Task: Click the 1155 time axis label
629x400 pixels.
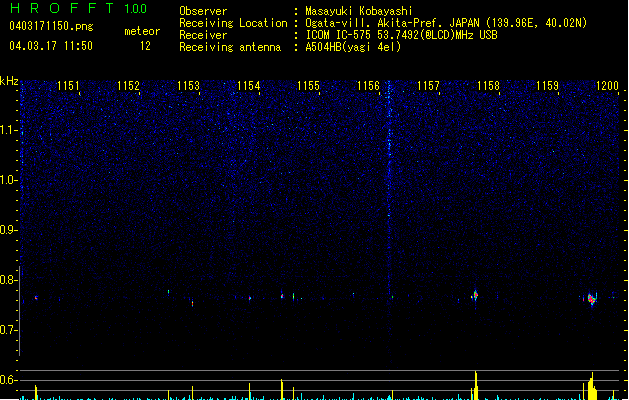Action: (308, 86)
